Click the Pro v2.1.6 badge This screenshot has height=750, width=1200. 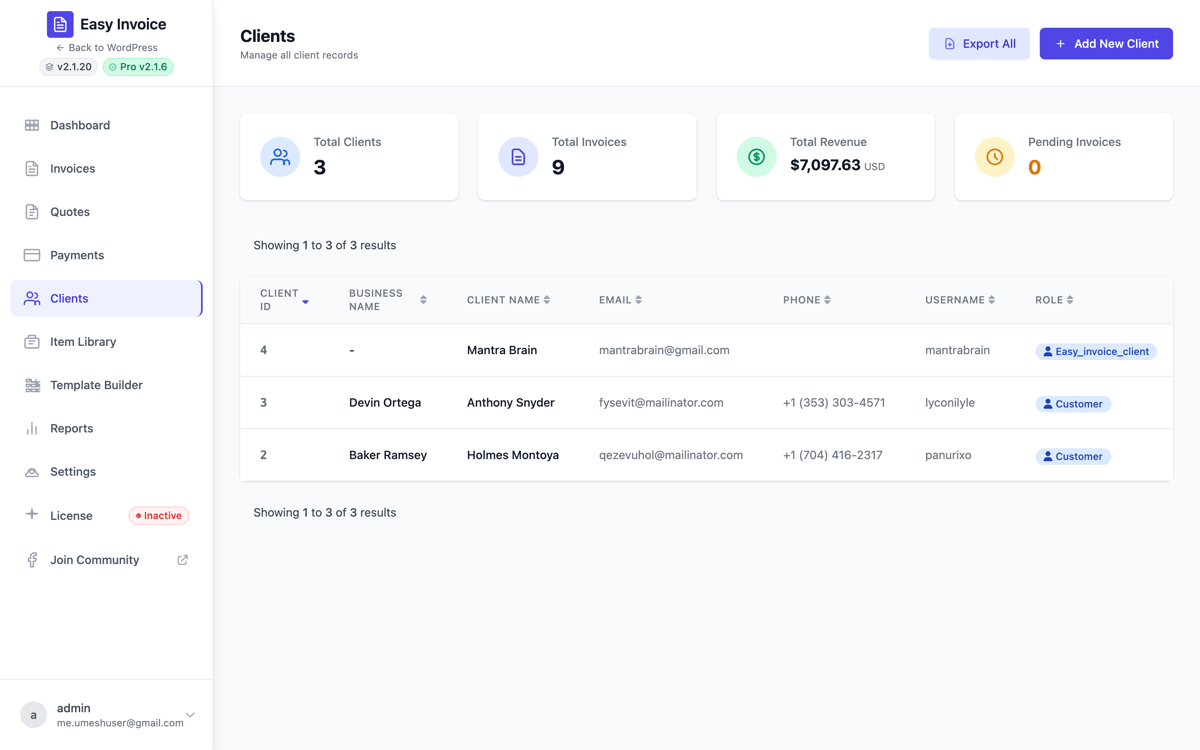coord(138,67)
